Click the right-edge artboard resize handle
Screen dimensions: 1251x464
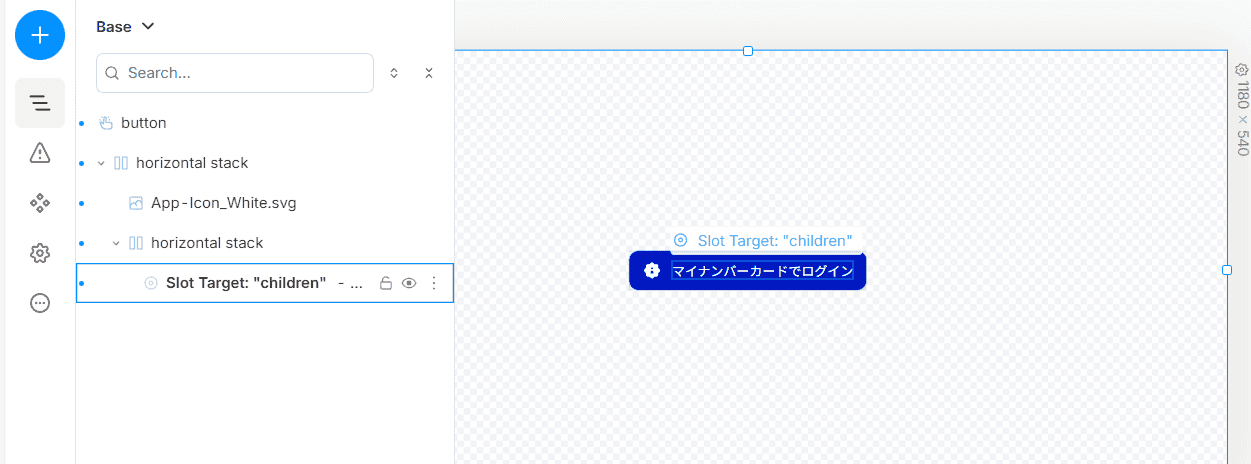(x=1227, y=270)
